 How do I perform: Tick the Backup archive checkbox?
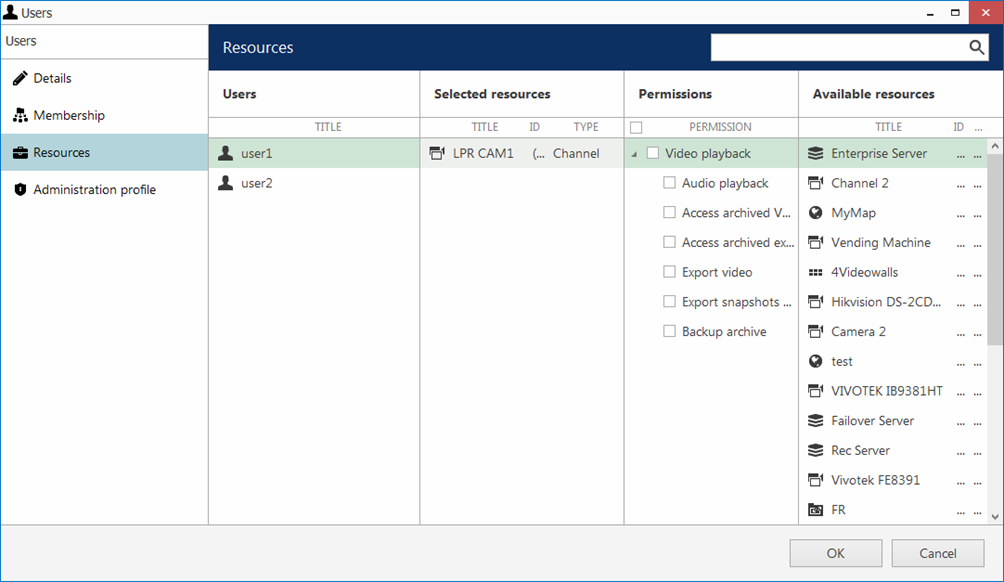point(670,332)
